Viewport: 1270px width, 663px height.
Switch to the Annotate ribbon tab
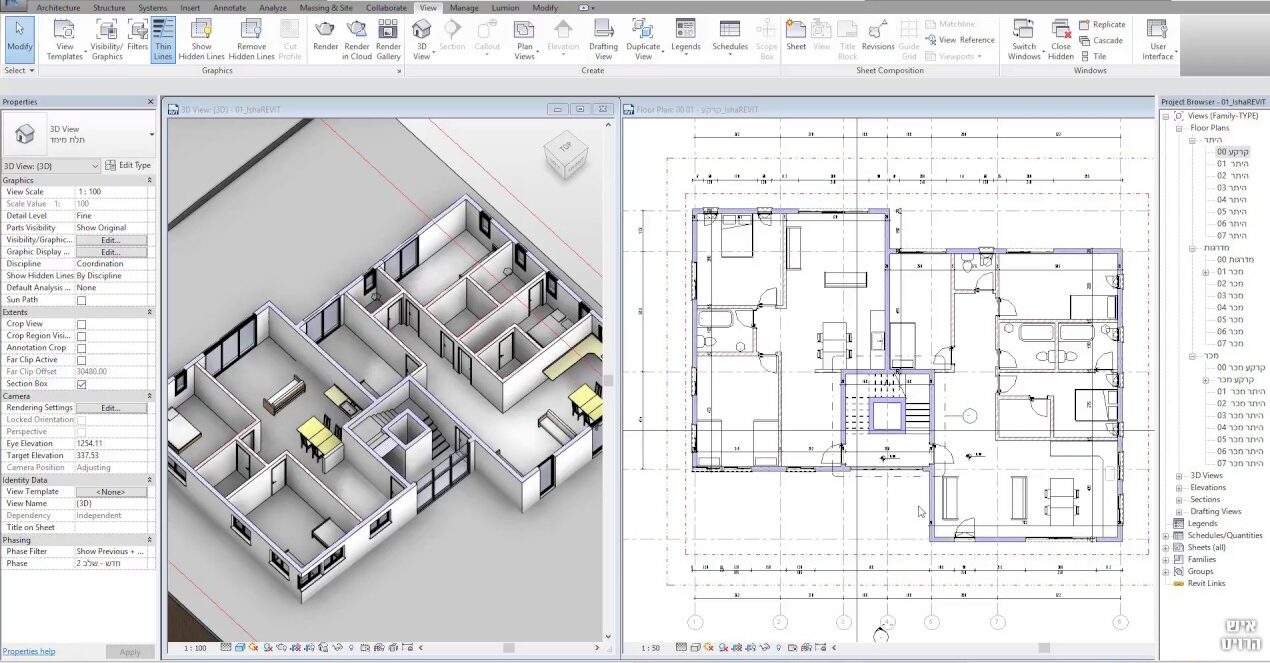pos(229,8)
